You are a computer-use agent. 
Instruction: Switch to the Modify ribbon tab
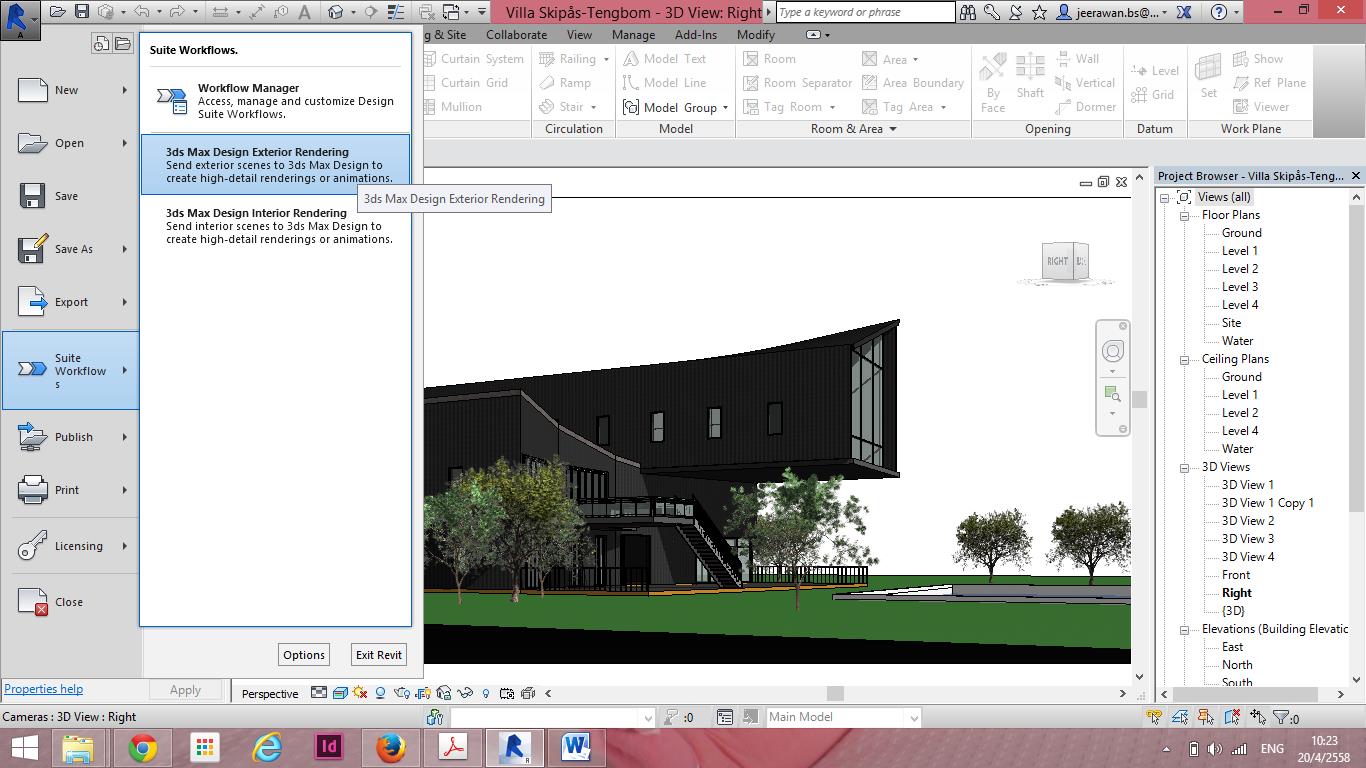tap(755, 35)
